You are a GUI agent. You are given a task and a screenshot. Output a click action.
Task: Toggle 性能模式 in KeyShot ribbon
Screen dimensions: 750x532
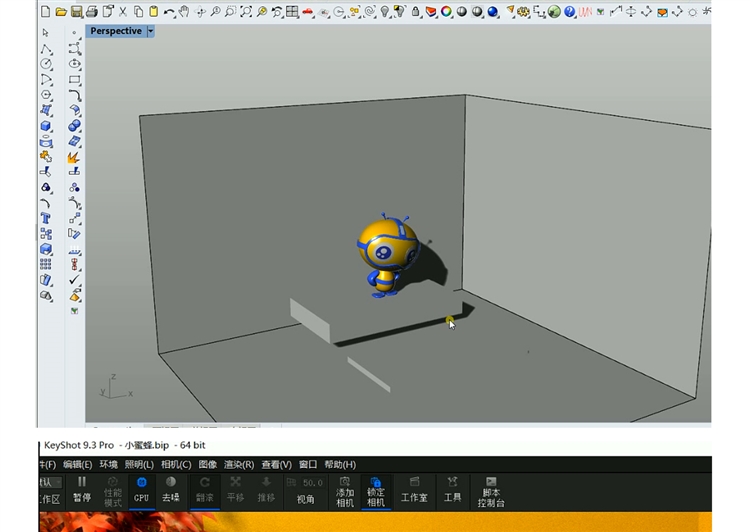point(112,492)
